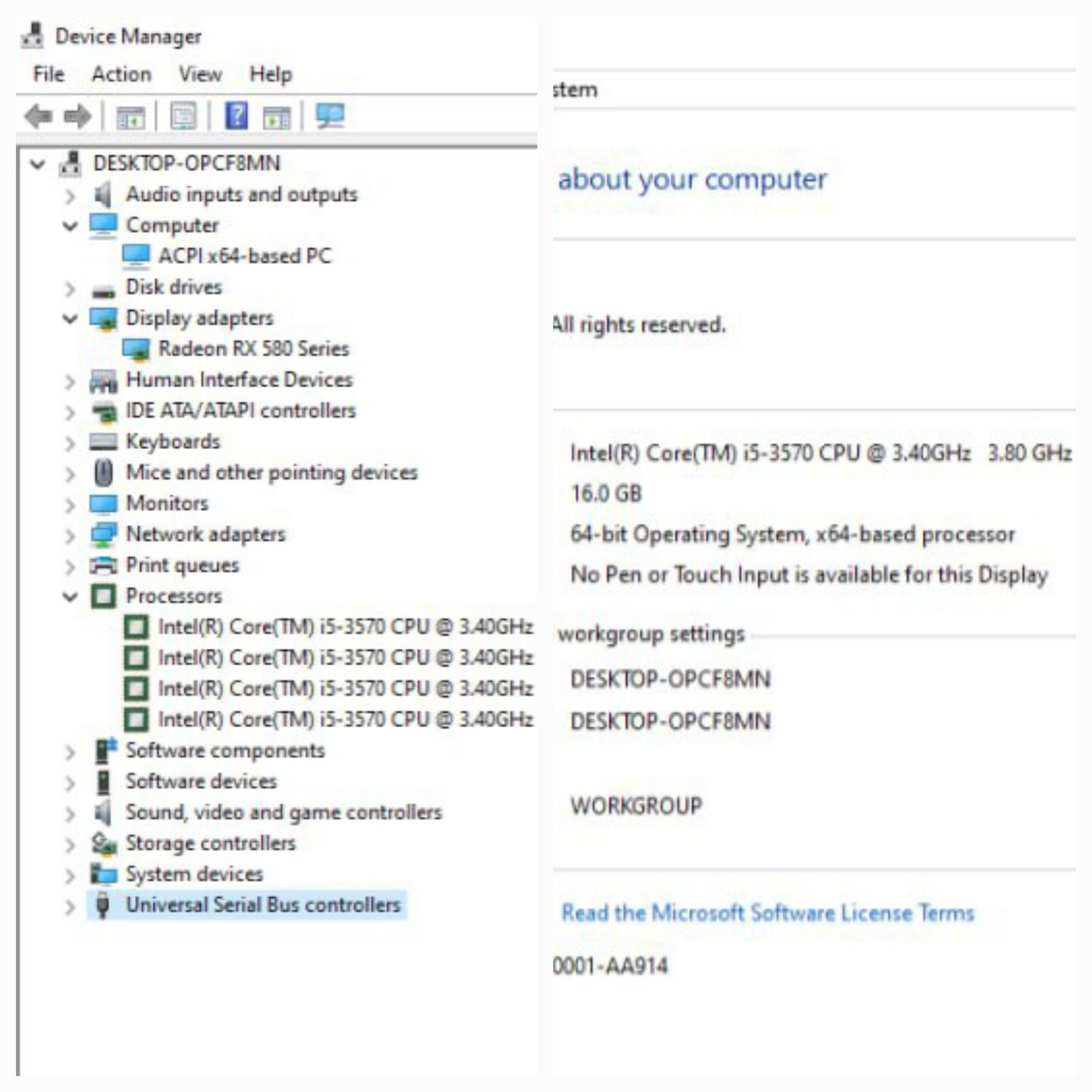The height and width of the screenshot is (1092, 1092).
Task: Select the DESKTOP-OPCF8MN tree root label
Action: [x=187, y=163]
